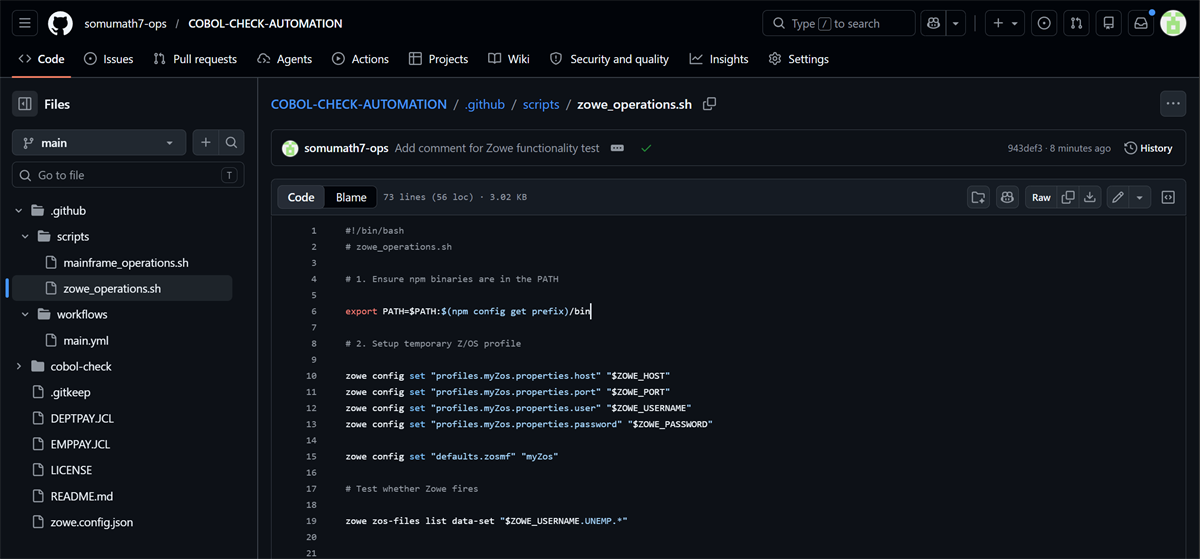Switch to the Code view toggle
The width and height of the screenshot is (1200, 559).
click(301, 197)
